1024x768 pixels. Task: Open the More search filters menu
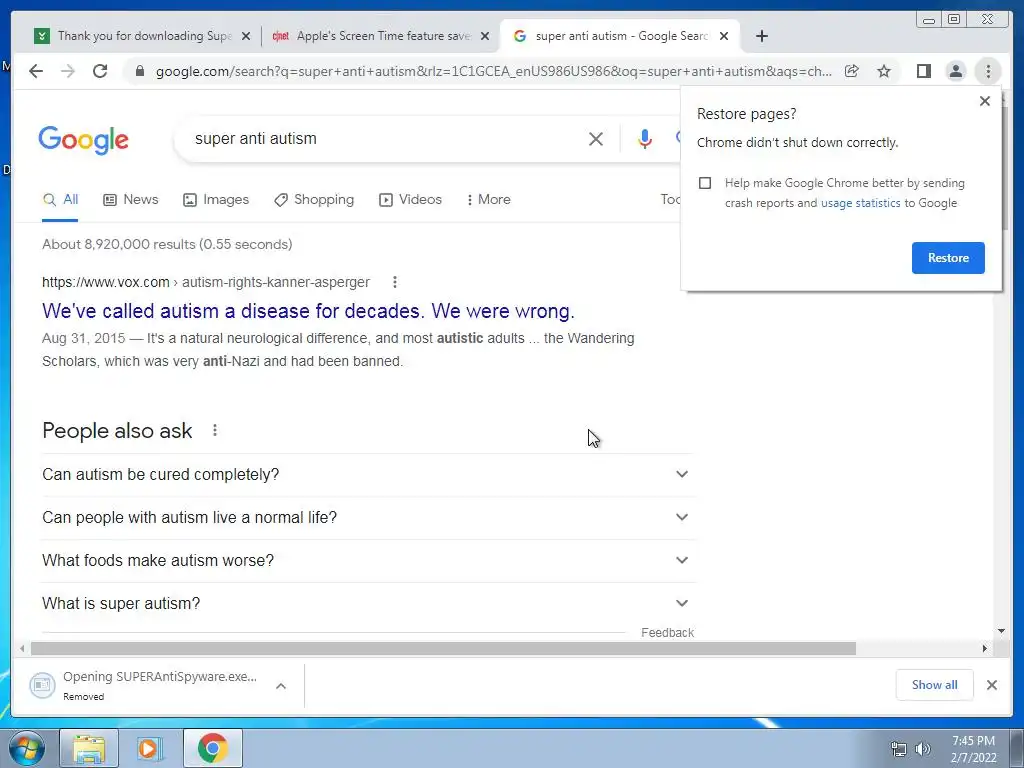coord(488,200)
